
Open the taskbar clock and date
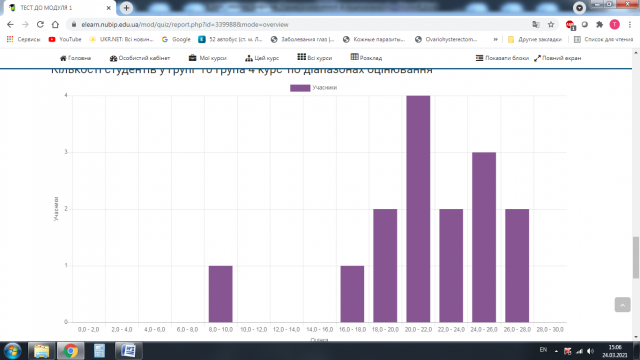point(615,351)
